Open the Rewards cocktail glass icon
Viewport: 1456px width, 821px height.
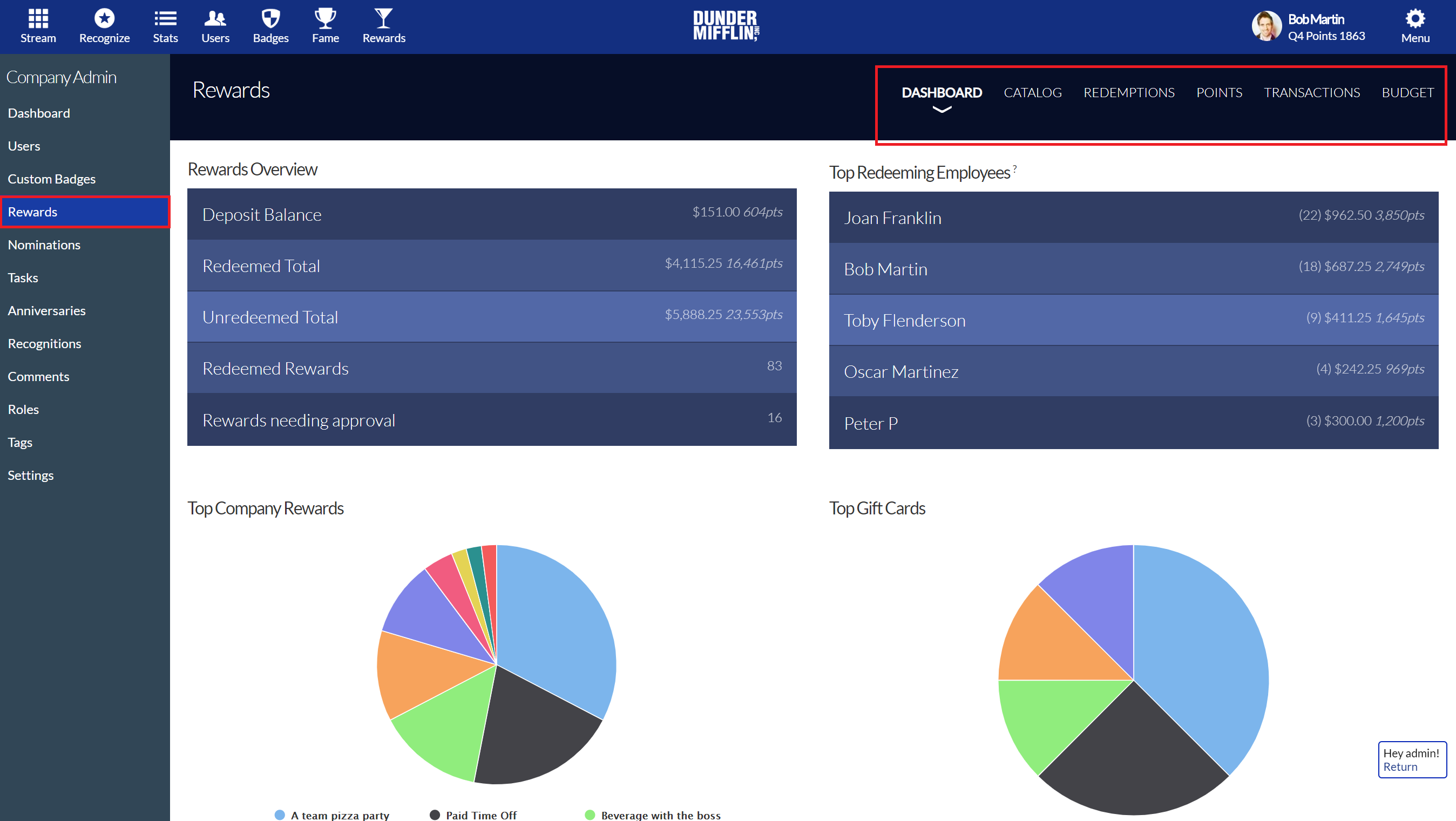[383, 19]
